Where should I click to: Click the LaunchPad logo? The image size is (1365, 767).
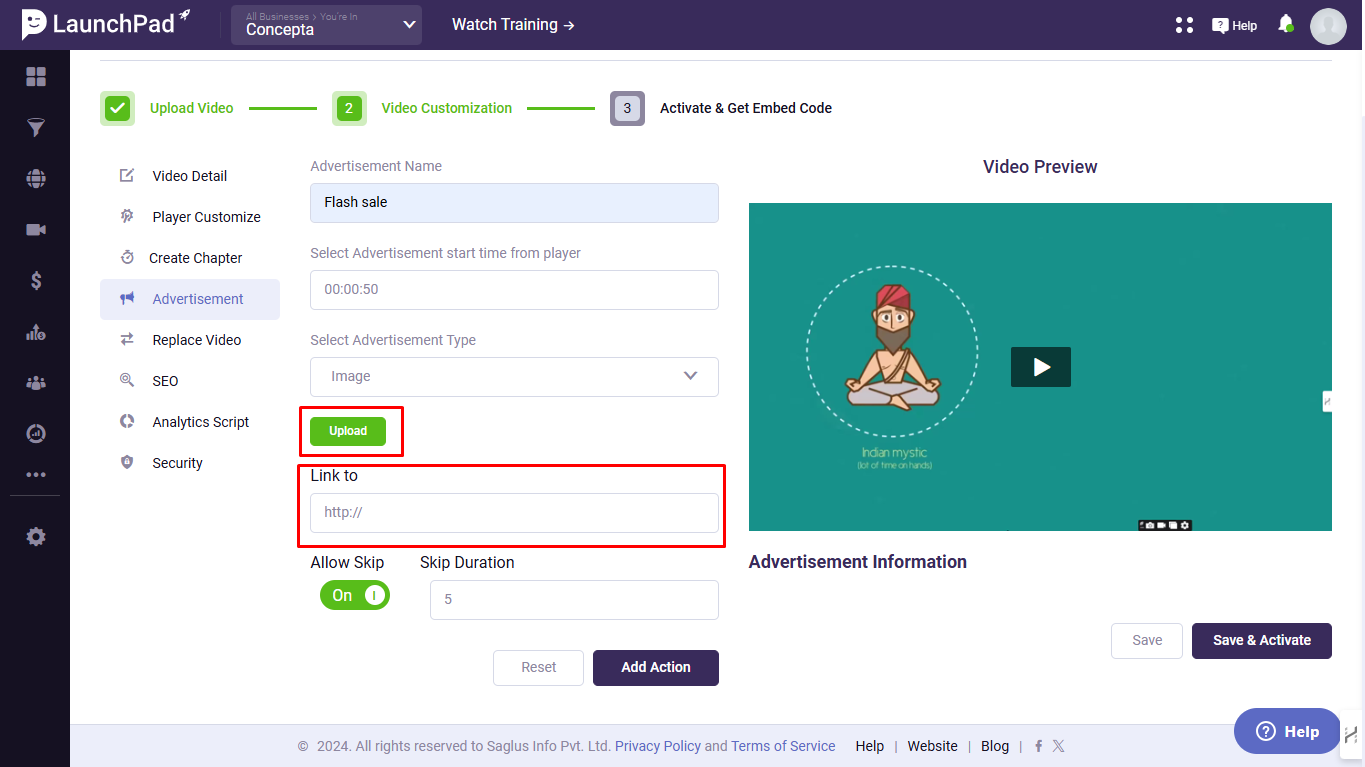point(106,24)
